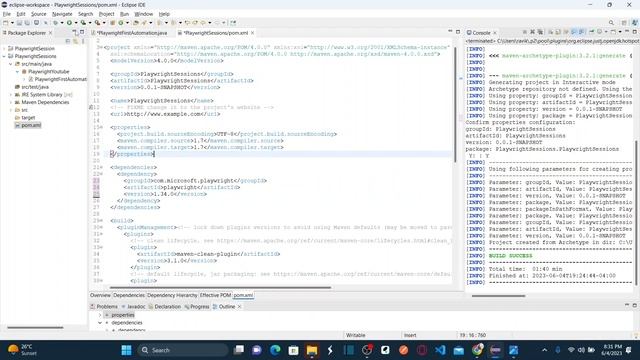Close the pom.xml editor tab
The height and width of the screenshot is (360, 640).
tap(253, 33)
